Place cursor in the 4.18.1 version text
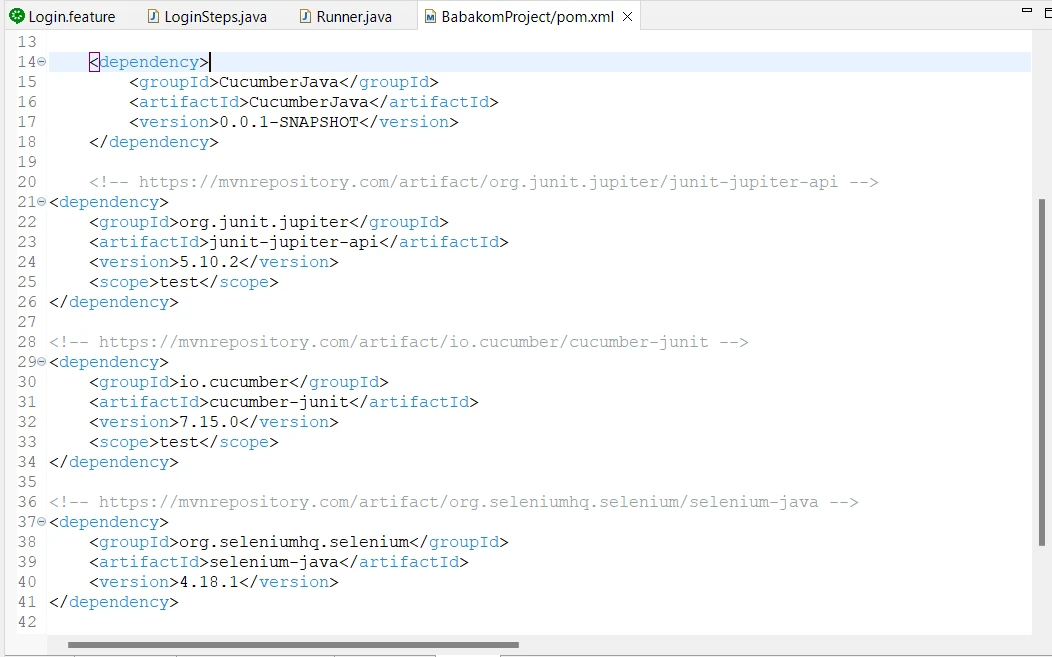The image size is (1052, 657). pyautogui.click(x=214, y=581)
